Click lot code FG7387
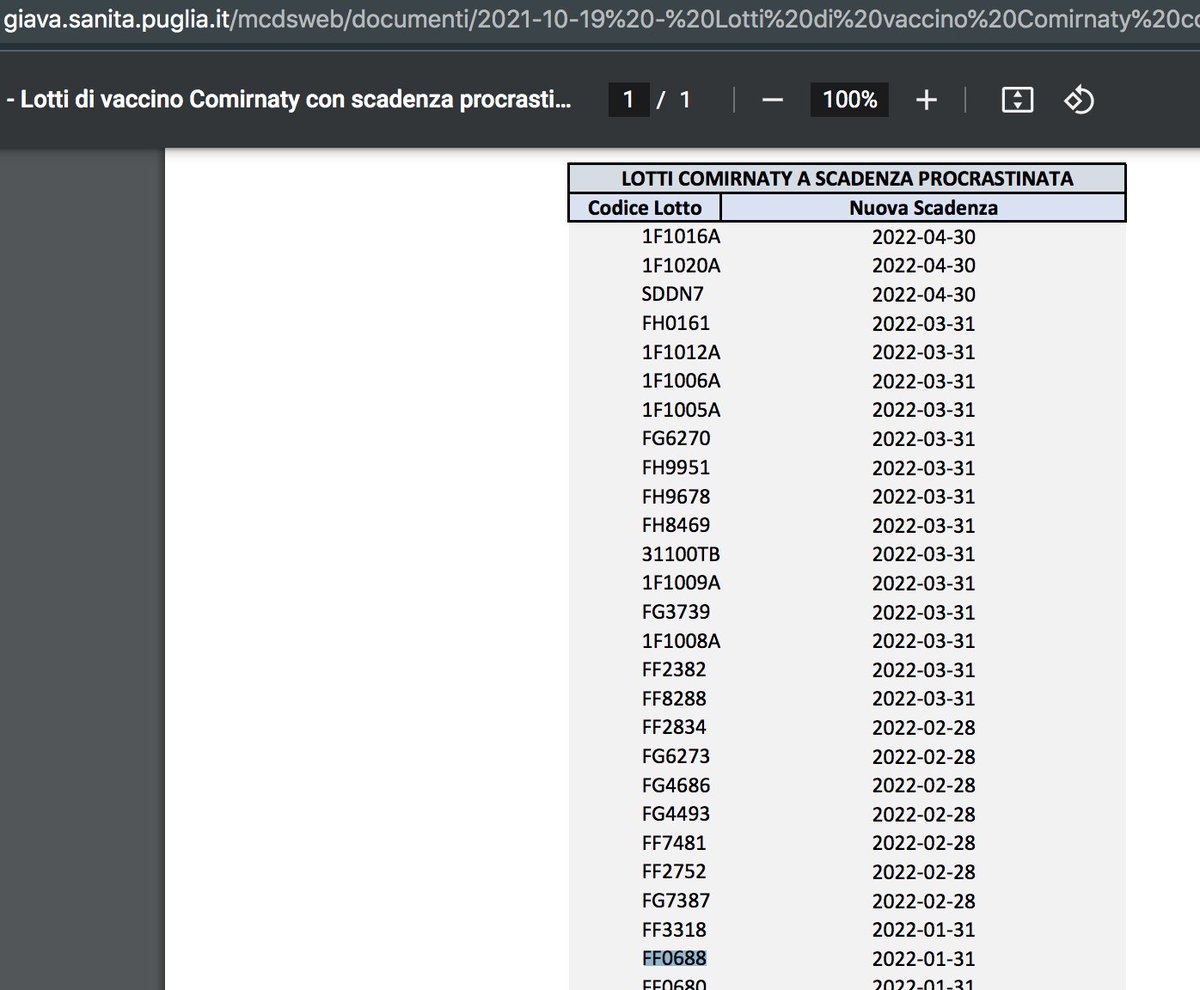This screenshot has width=1200, height=990. point(677,901)
